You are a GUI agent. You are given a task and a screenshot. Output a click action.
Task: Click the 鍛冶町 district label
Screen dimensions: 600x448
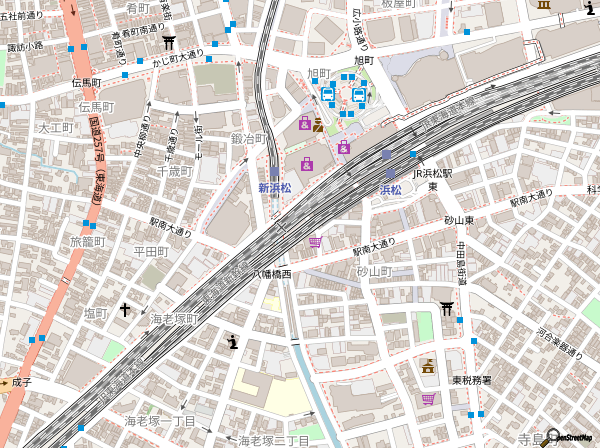click(x=249, y=139)
